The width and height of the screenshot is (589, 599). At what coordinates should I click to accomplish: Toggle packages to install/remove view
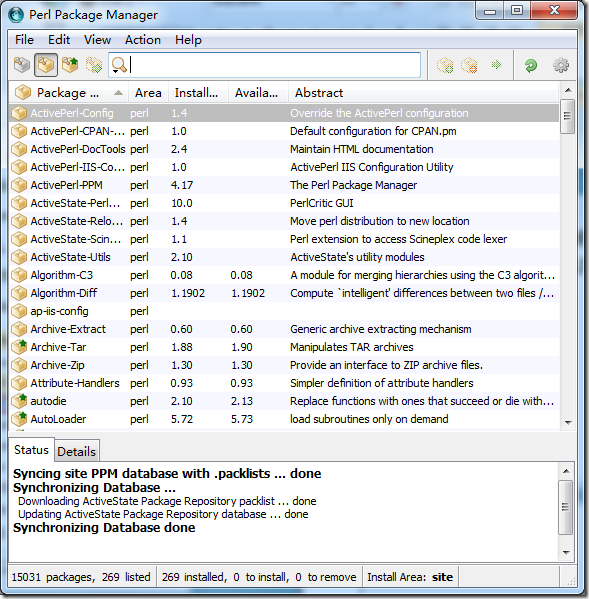click(94, 65)
